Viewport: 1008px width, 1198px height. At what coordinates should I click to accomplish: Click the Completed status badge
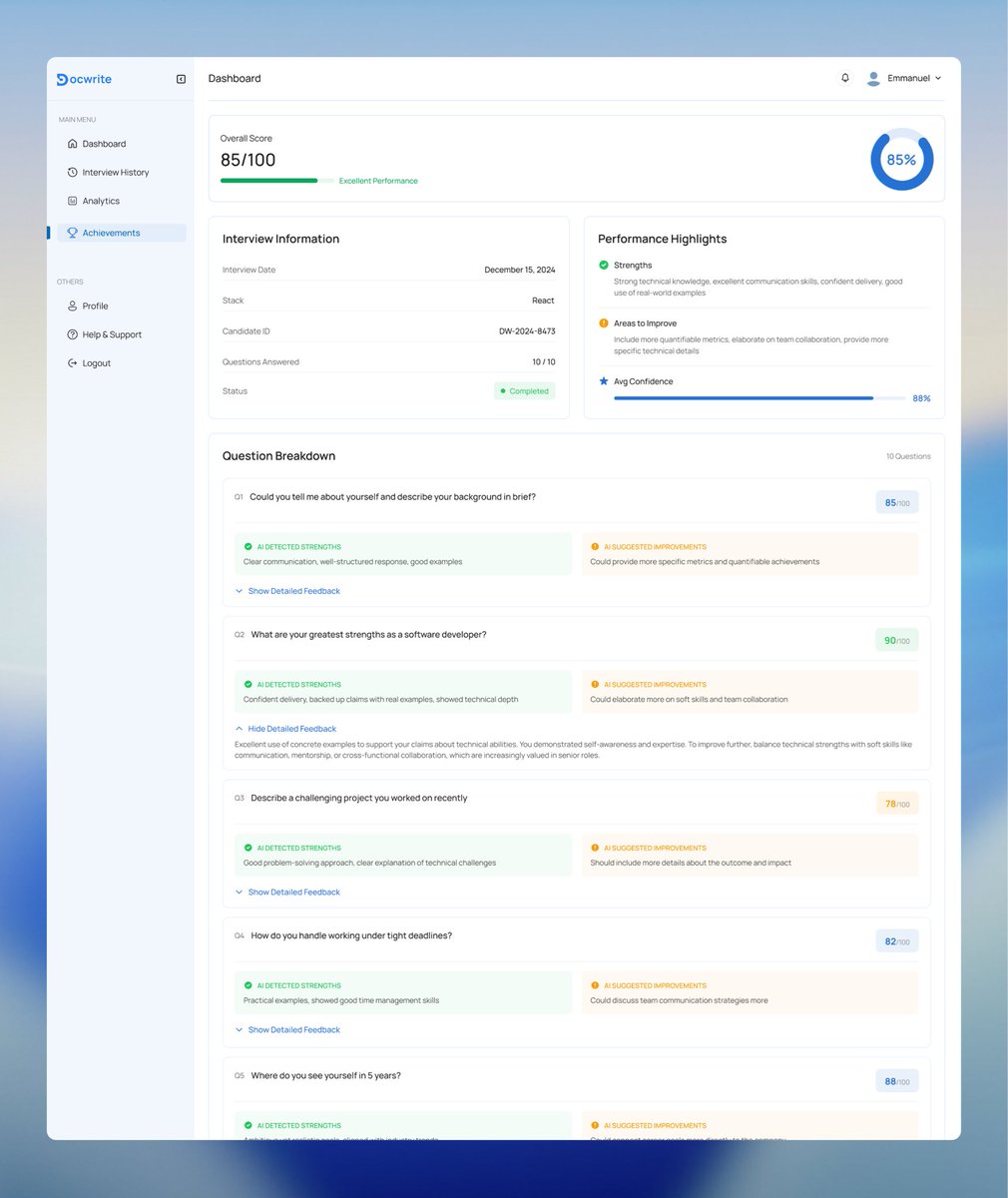pyautogui.click(x=525, y=391)
